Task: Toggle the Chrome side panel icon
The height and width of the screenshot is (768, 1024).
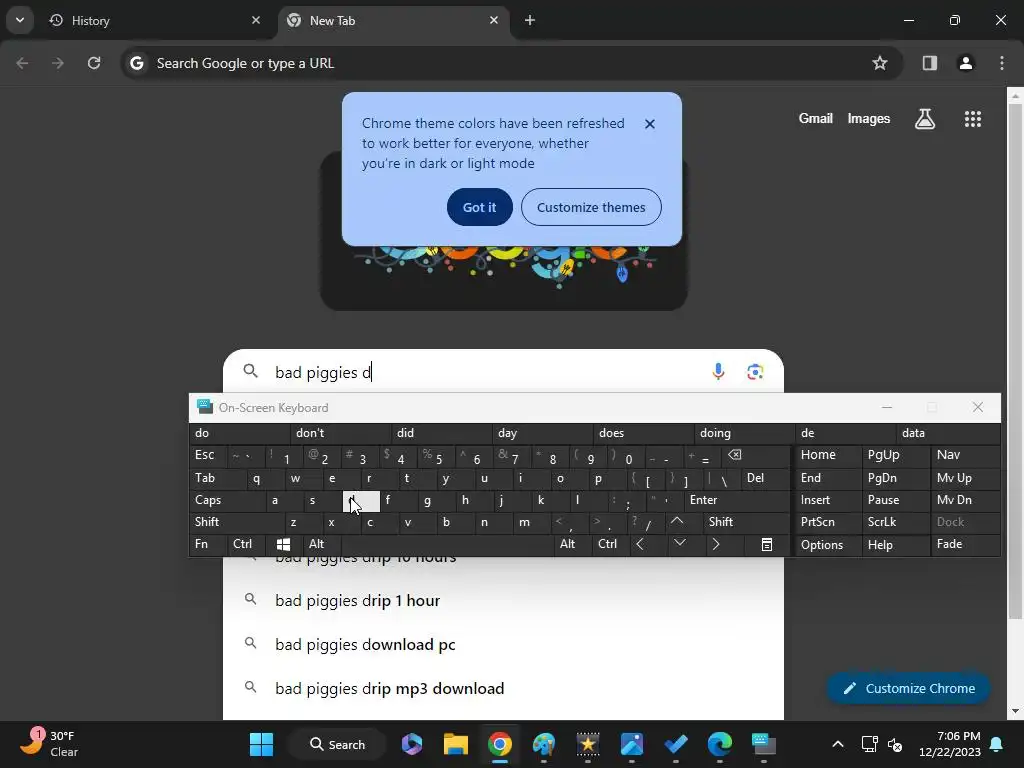Action: point(929,63)
